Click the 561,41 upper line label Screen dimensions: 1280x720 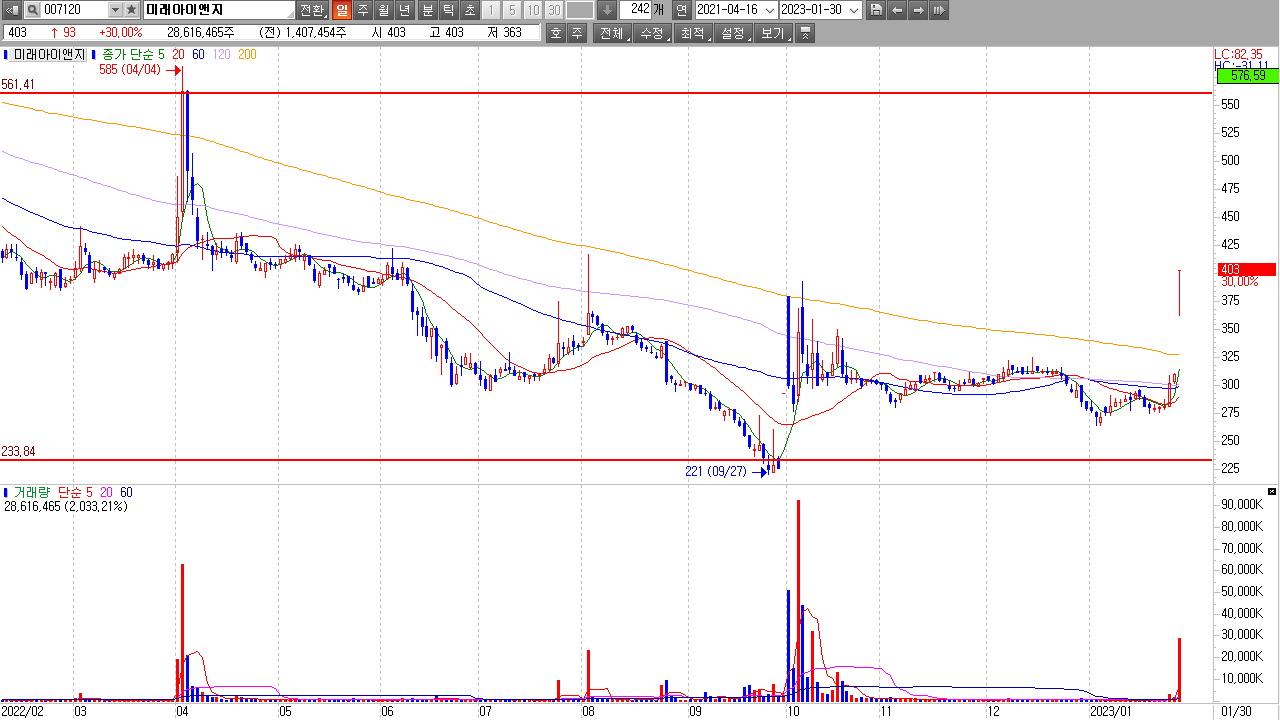(18, 85)
